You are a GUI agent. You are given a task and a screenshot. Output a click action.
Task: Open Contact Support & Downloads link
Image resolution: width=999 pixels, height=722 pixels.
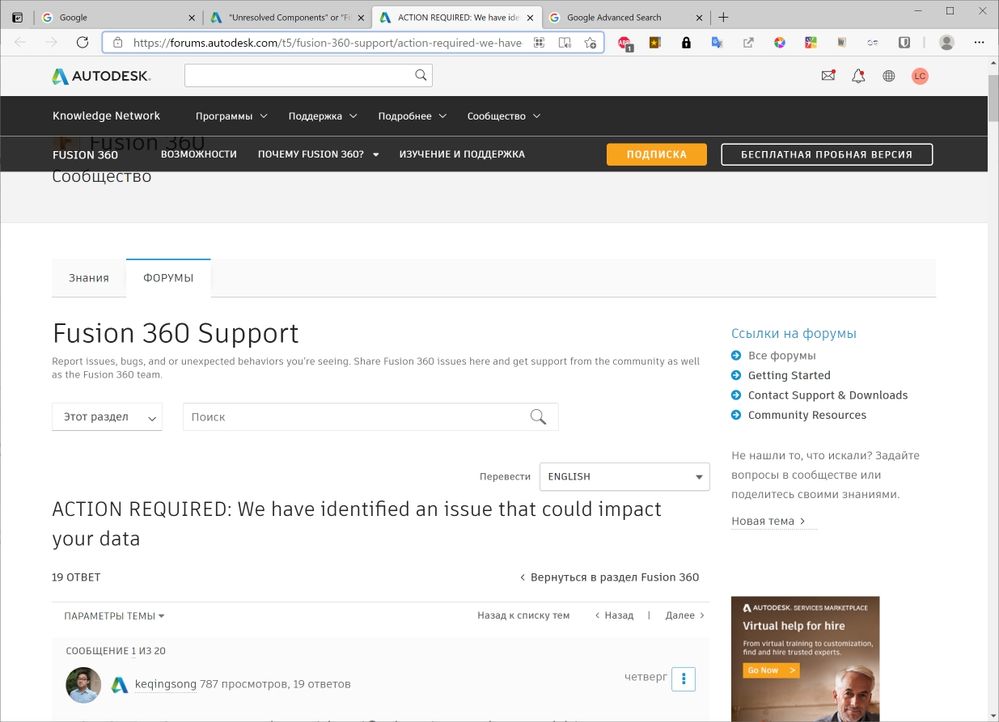(828, 395)
